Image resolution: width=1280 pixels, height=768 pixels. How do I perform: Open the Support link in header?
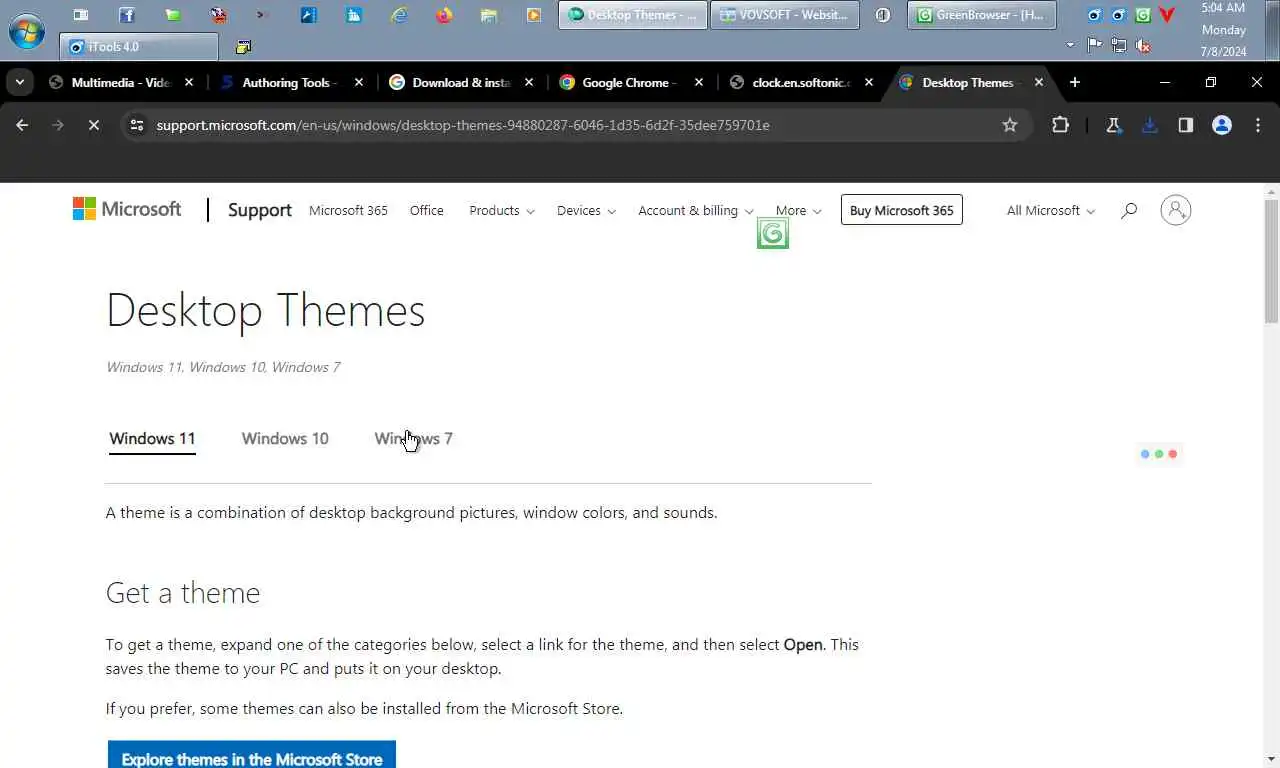[260, 210]
